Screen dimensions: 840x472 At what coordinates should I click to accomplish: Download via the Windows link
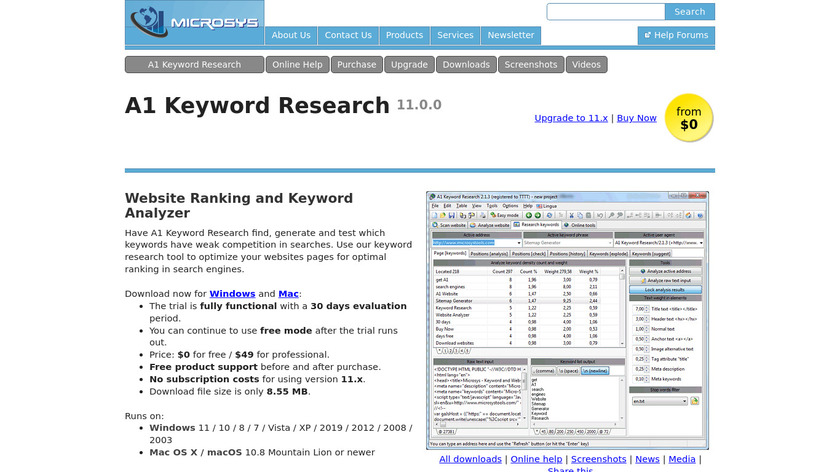click(x=232, y=294)
